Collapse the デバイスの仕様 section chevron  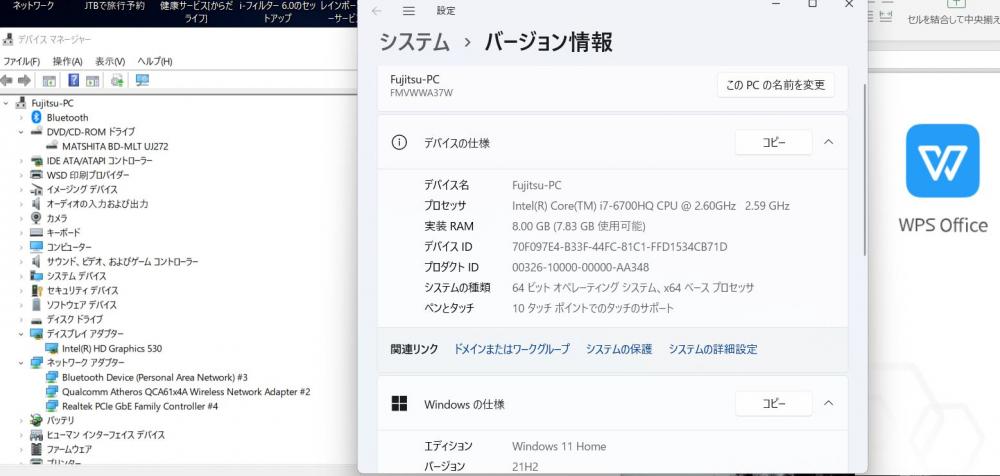coord(828,142)
